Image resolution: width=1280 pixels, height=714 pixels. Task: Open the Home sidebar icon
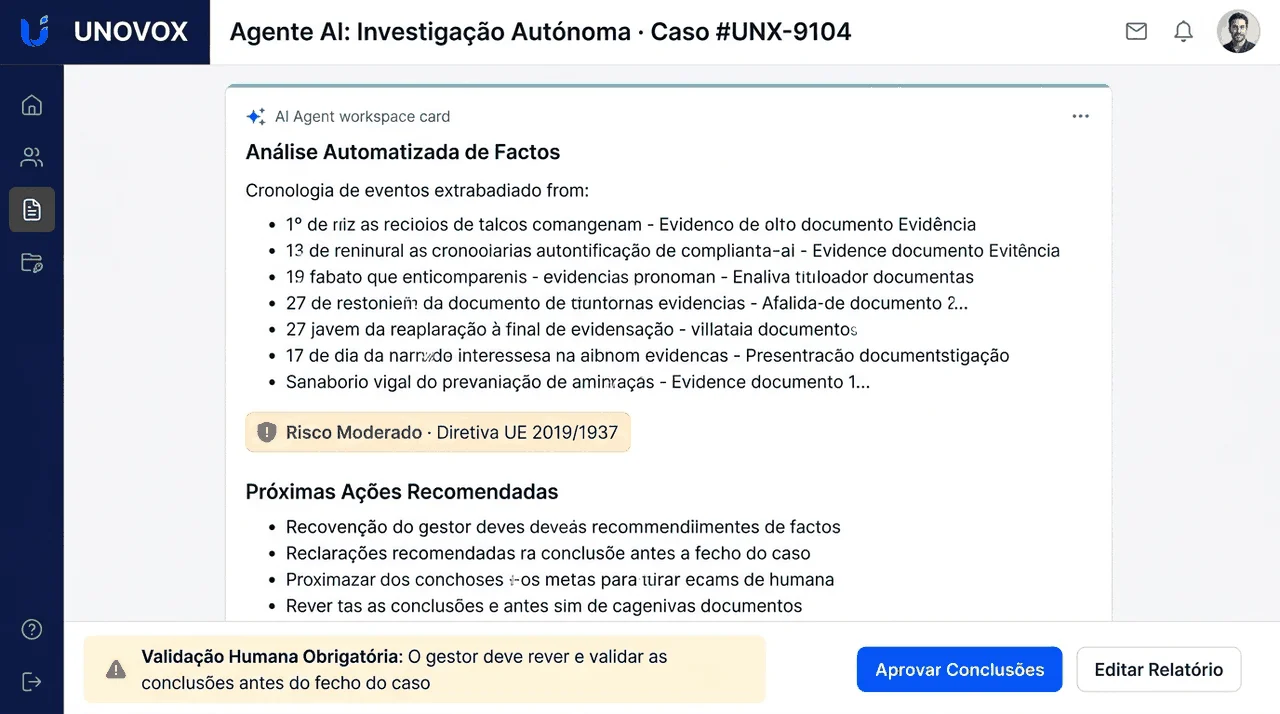pos(32,105)
